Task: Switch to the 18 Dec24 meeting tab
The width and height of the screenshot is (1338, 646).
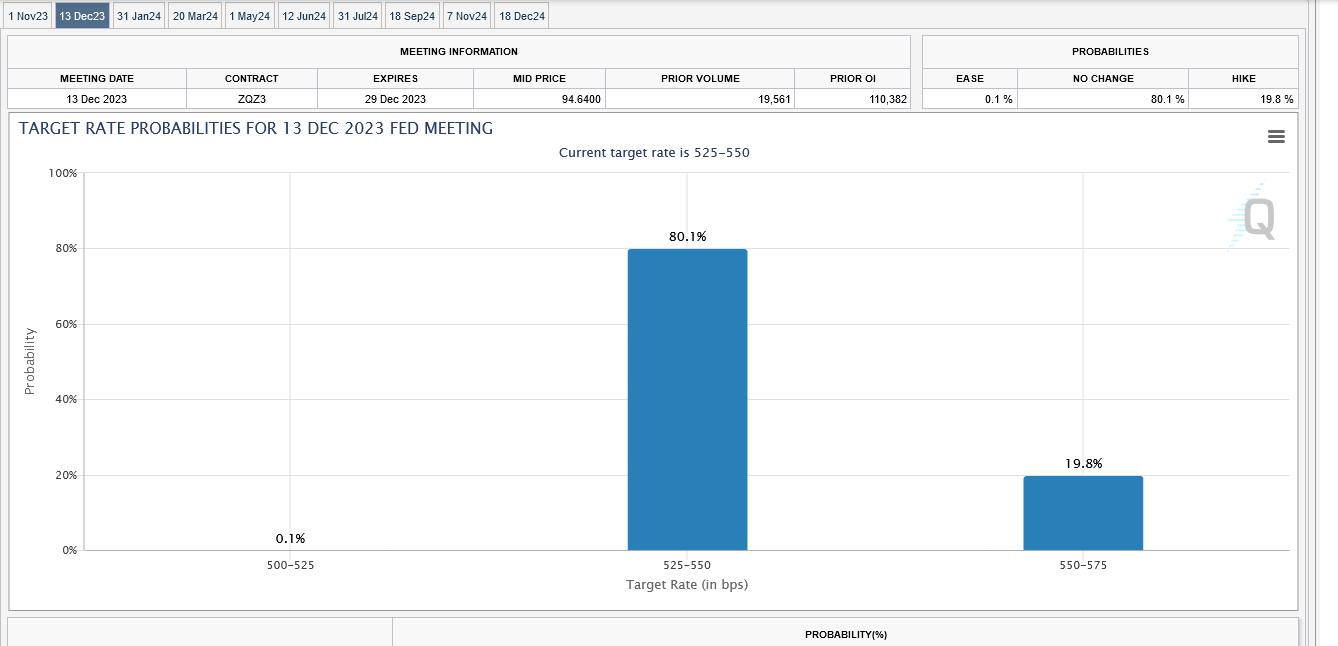Action: pyautogui.click(x=521, y=16)
